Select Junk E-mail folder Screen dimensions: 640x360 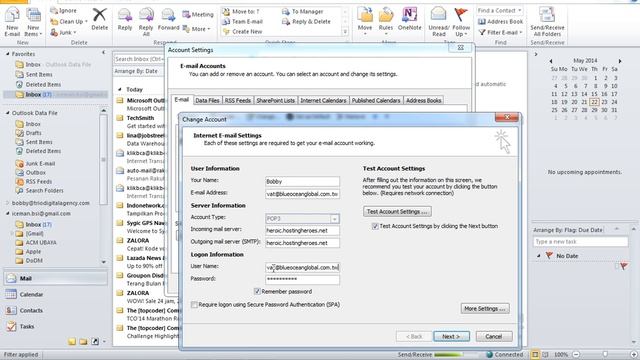pyautogui.click(x=40, y=163)
